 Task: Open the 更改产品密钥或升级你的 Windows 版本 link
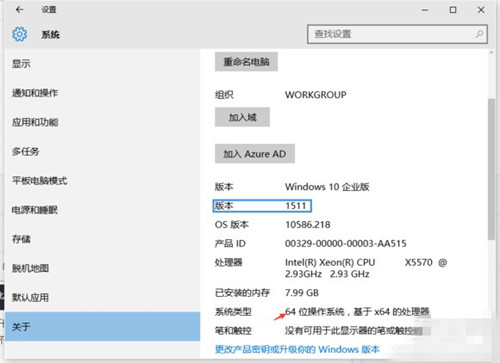[x=297, y=349]
